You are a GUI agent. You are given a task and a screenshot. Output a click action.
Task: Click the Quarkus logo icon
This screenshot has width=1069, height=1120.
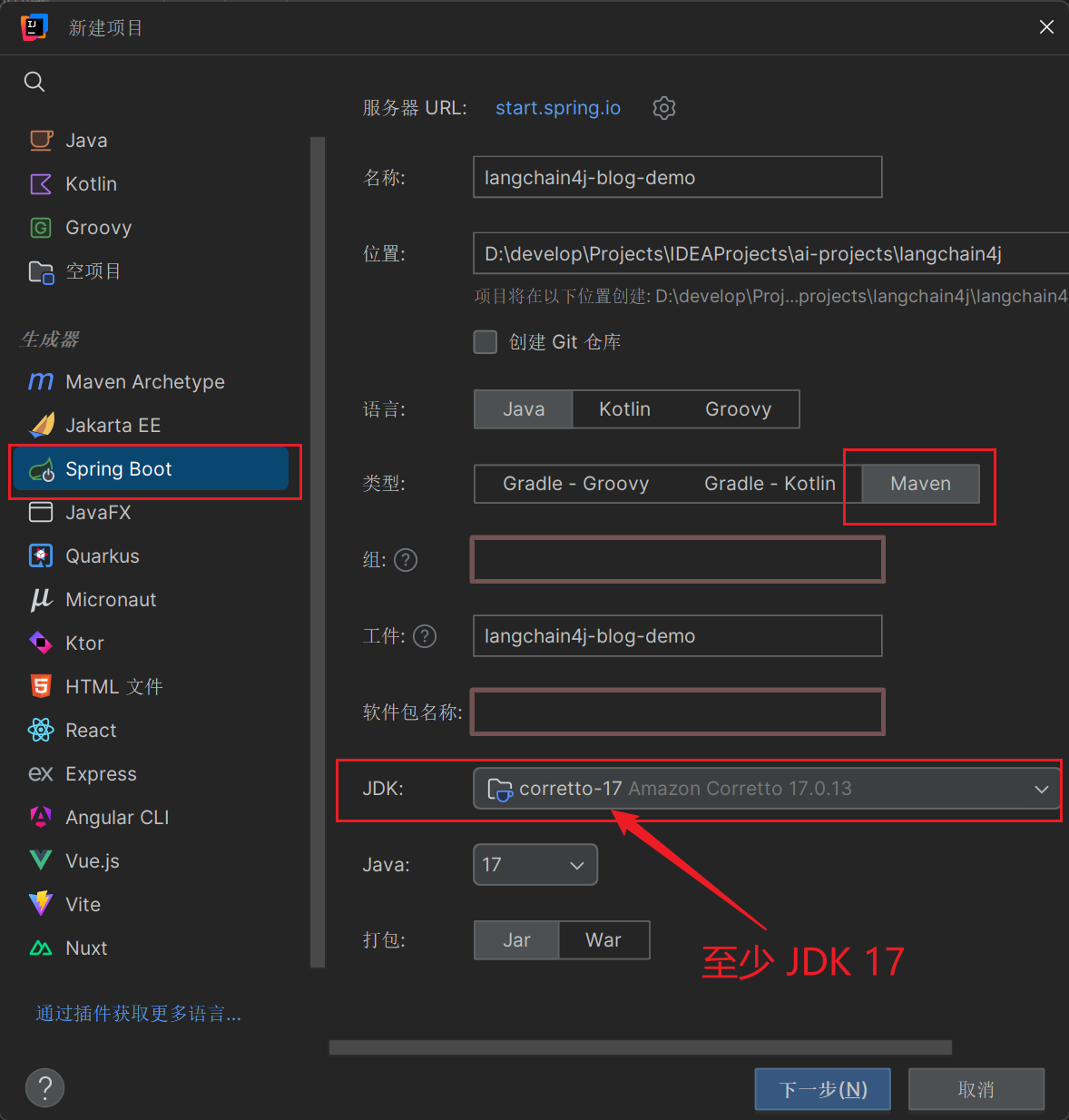click(x=41, y=555)
